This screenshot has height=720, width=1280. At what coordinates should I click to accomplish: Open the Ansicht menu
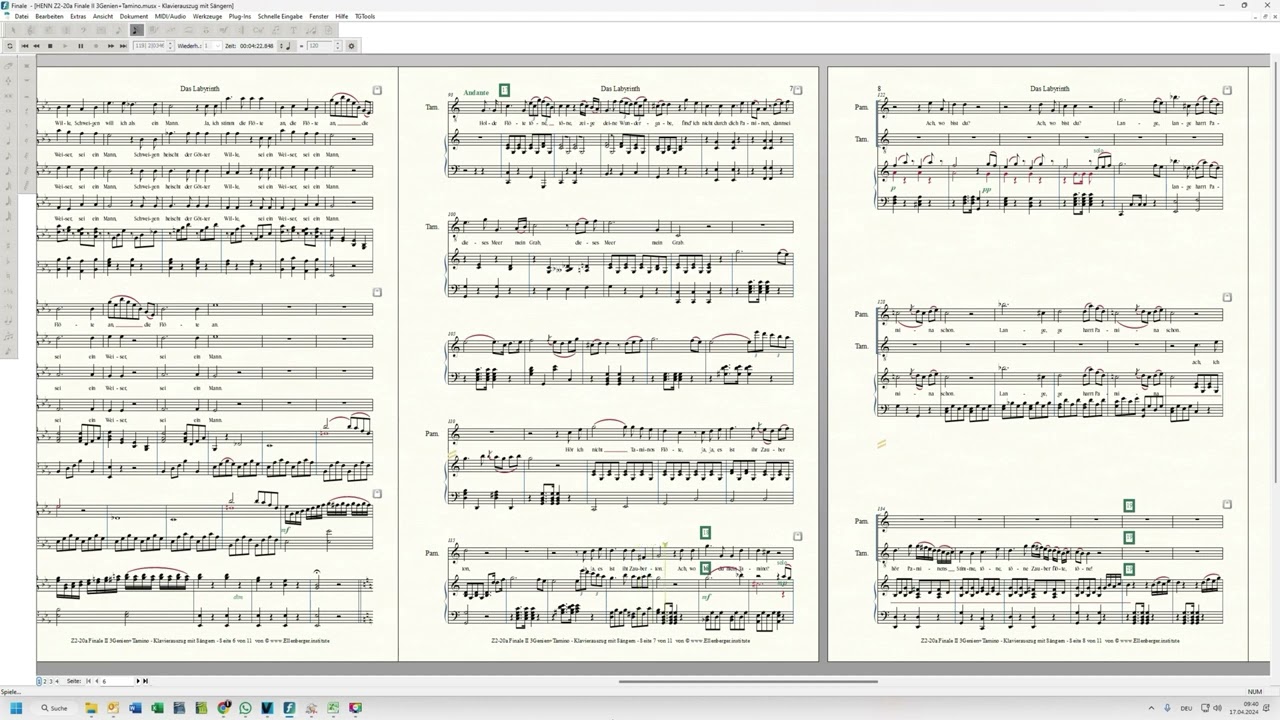click(103, 17)
